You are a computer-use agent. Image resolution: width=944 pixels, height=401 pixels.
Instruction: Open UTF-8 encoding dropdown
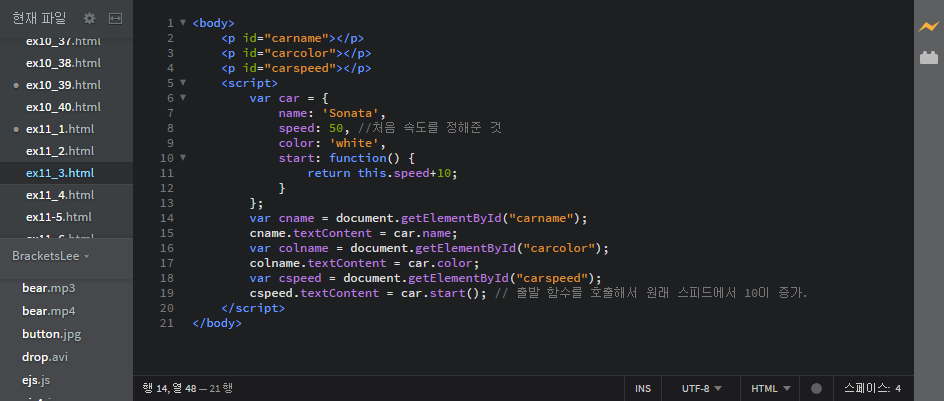coord(701,388)
